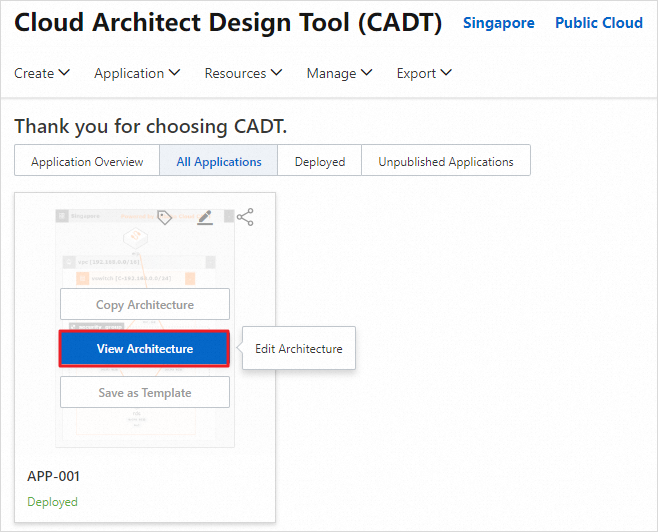Open the Application dropdown menu
The height and width of the screenshot is (532, 658).
137,73
